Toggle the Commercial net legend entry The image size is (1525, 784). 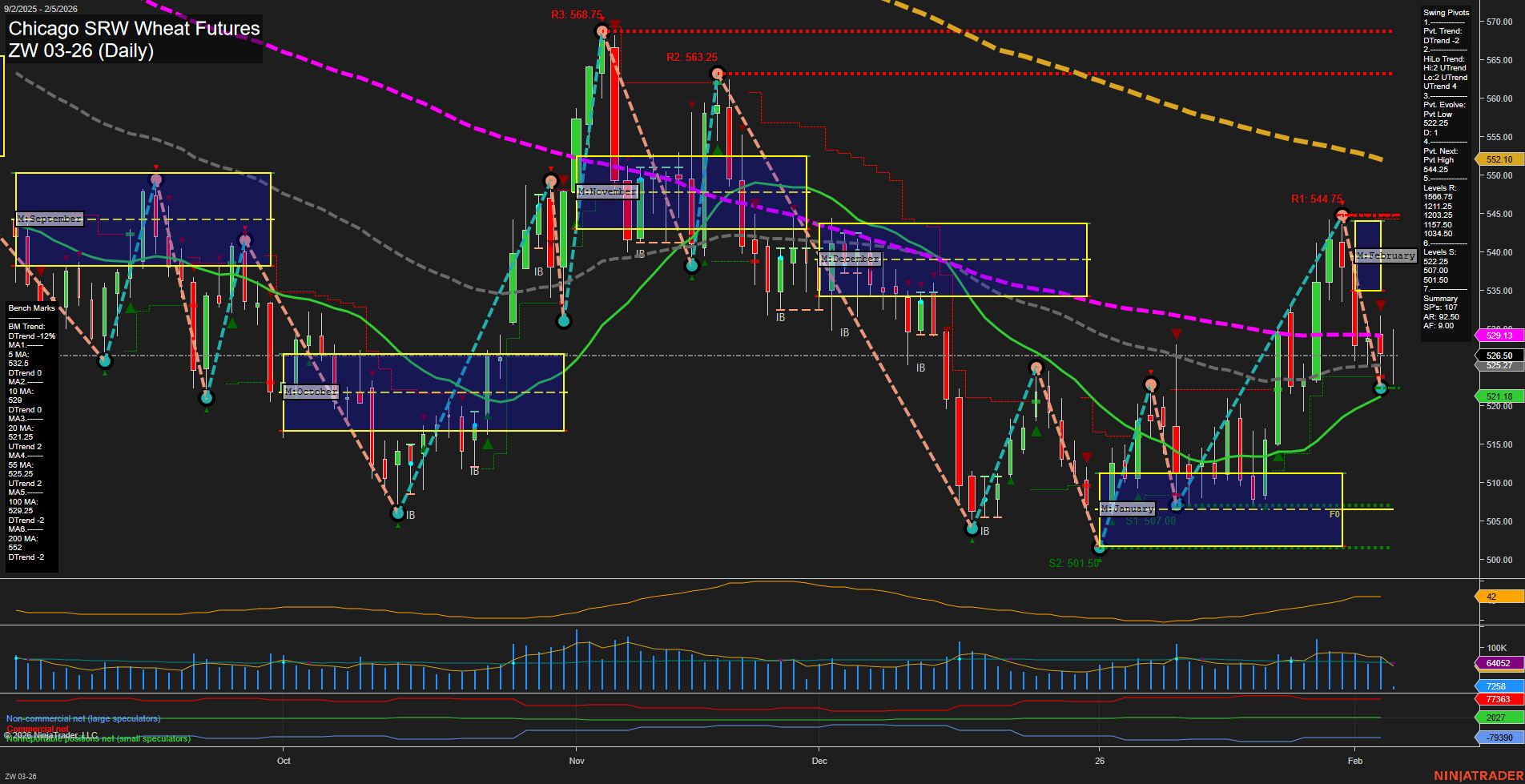[x=38, y=727]
